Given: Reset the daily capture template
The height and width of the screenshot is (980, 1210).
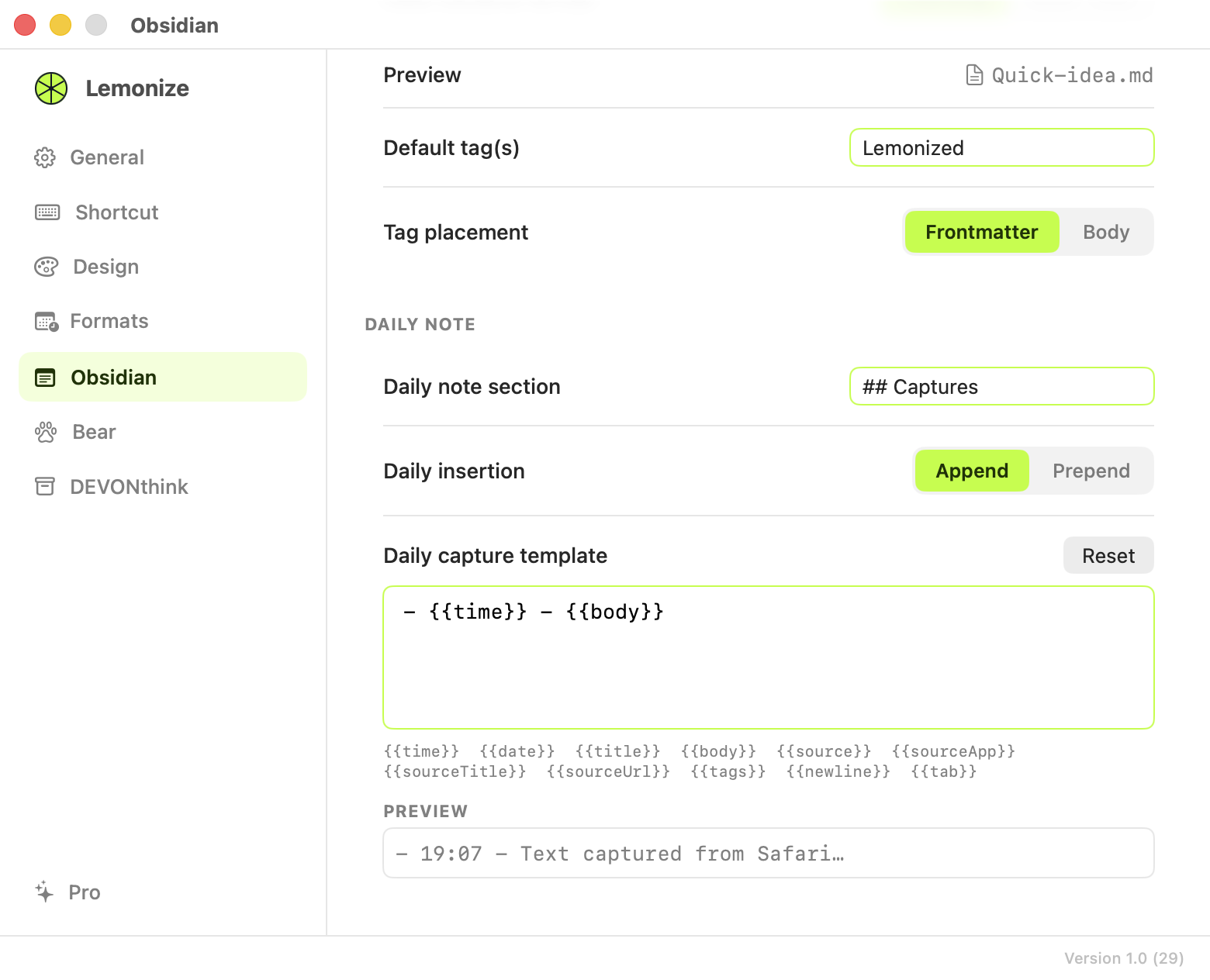Looking at the screenshot, I should [1108, 555].
